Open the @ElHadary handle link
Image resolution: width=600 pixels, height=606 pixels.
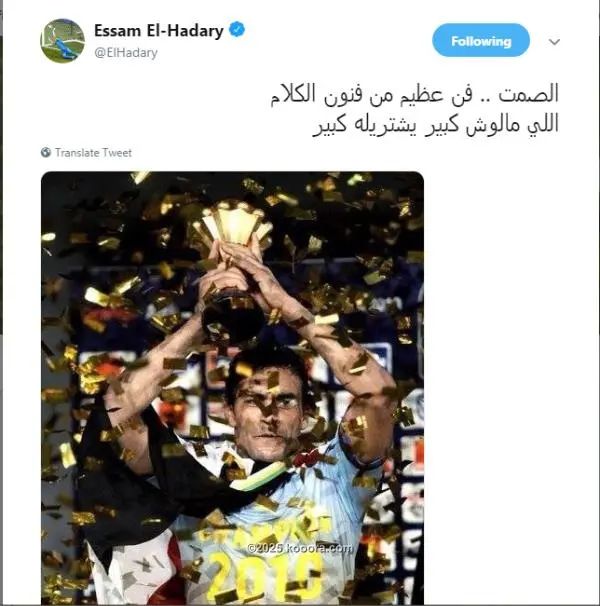tap(126, 53)
